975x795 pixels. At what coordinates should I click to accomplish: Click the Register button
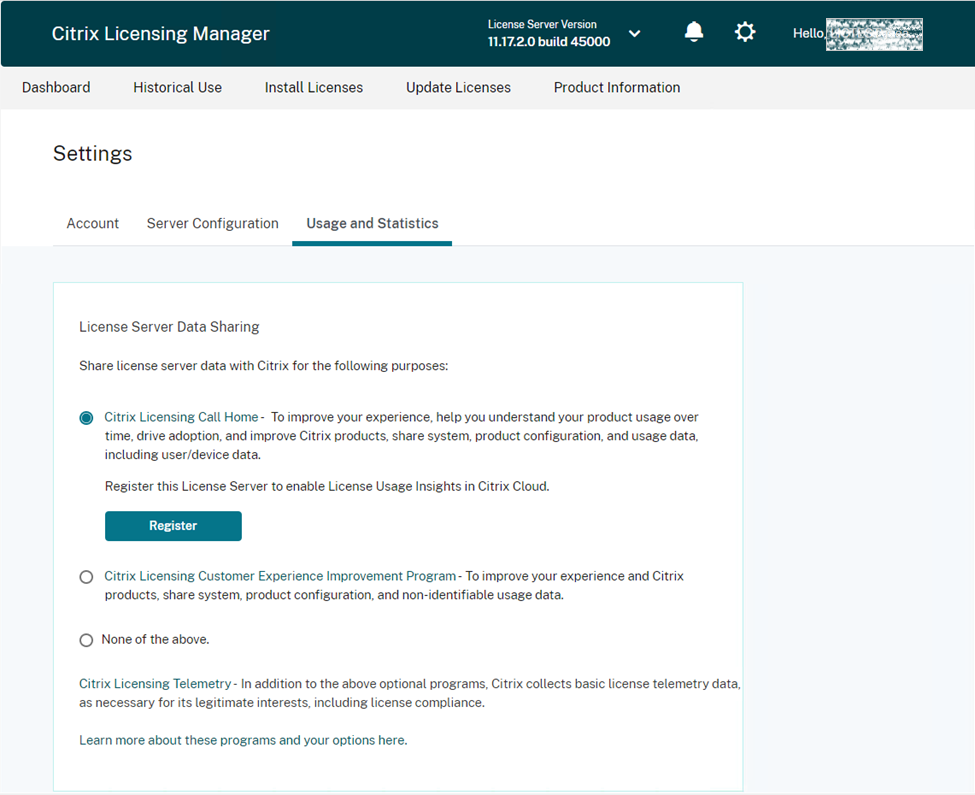(x=173, y=526)
